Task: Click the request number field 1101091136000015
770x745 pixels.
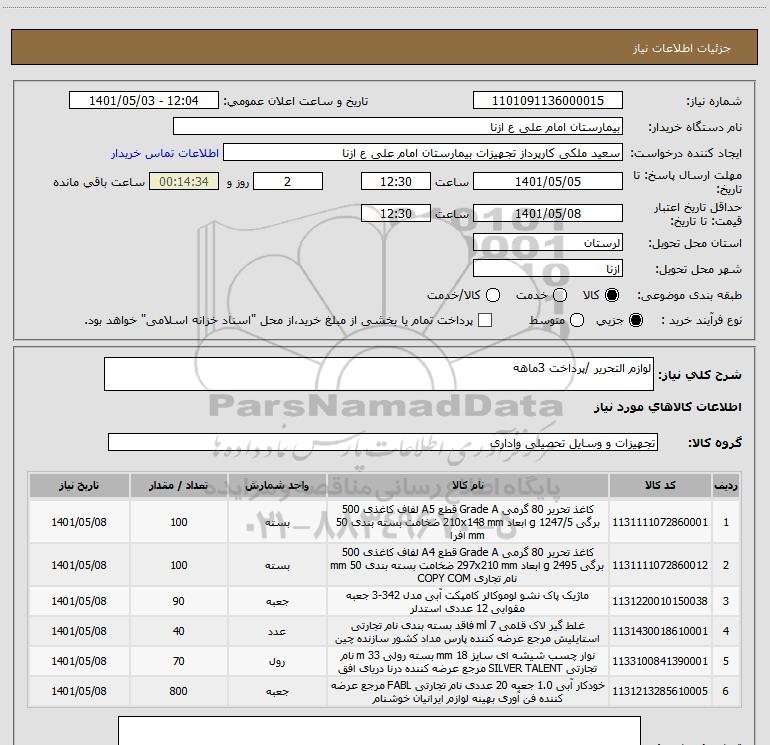Action: click(x=548, y=101)
